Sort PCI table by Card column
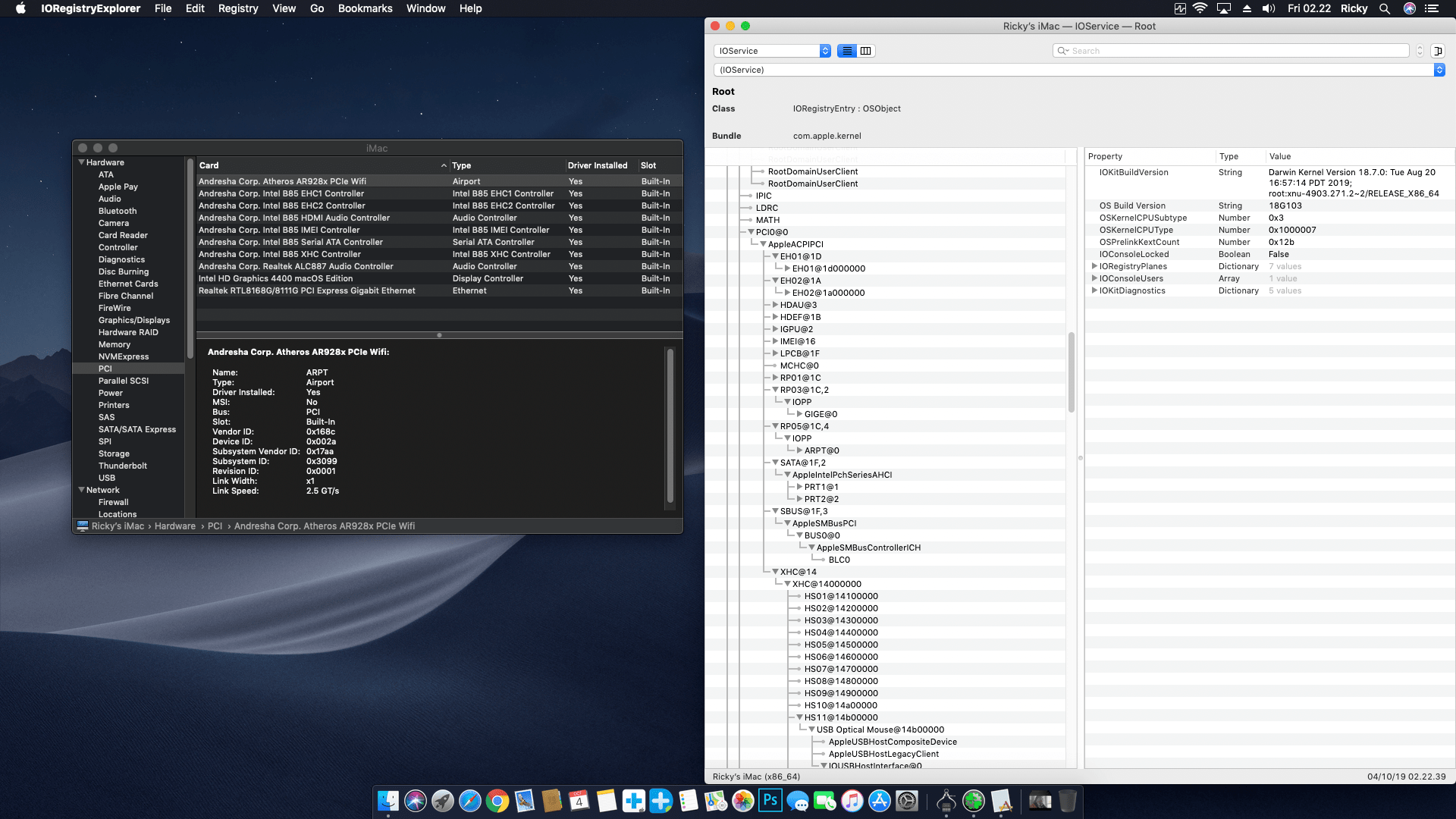 pyautogui.click(x=323, y=165)
